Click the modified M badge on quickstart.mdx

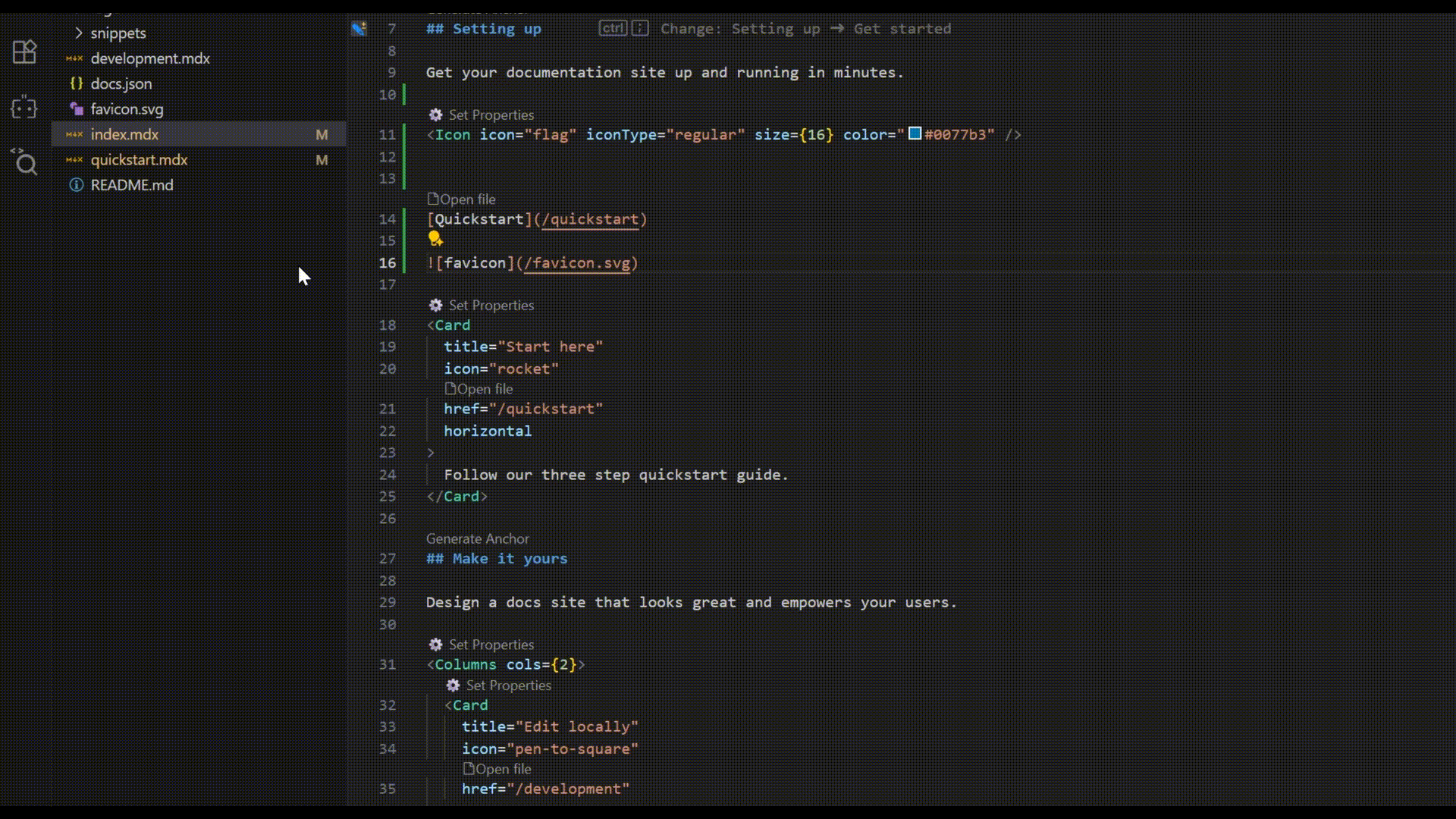pos(322,160)
